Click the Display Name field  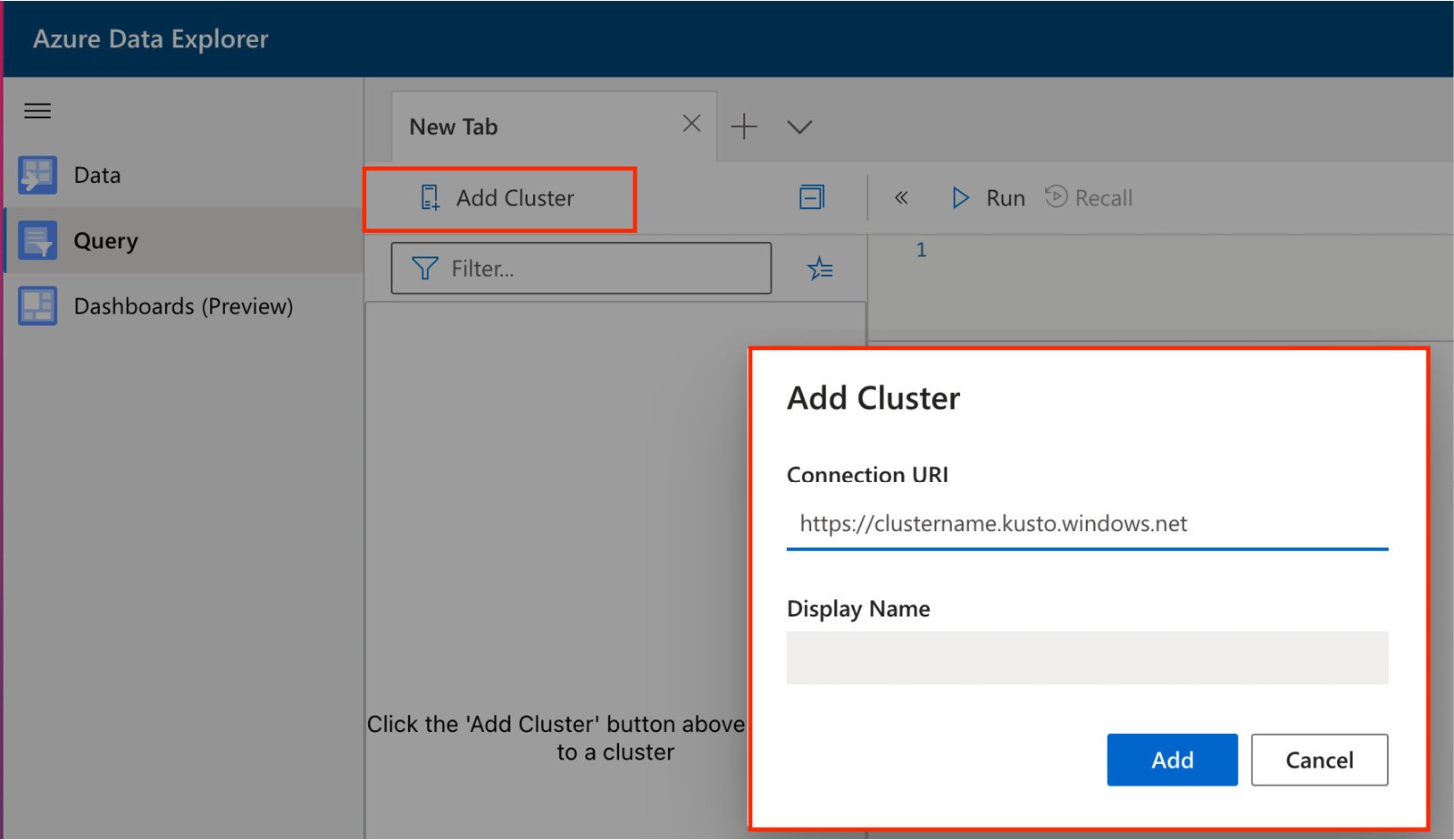[x=1087, y=658]
